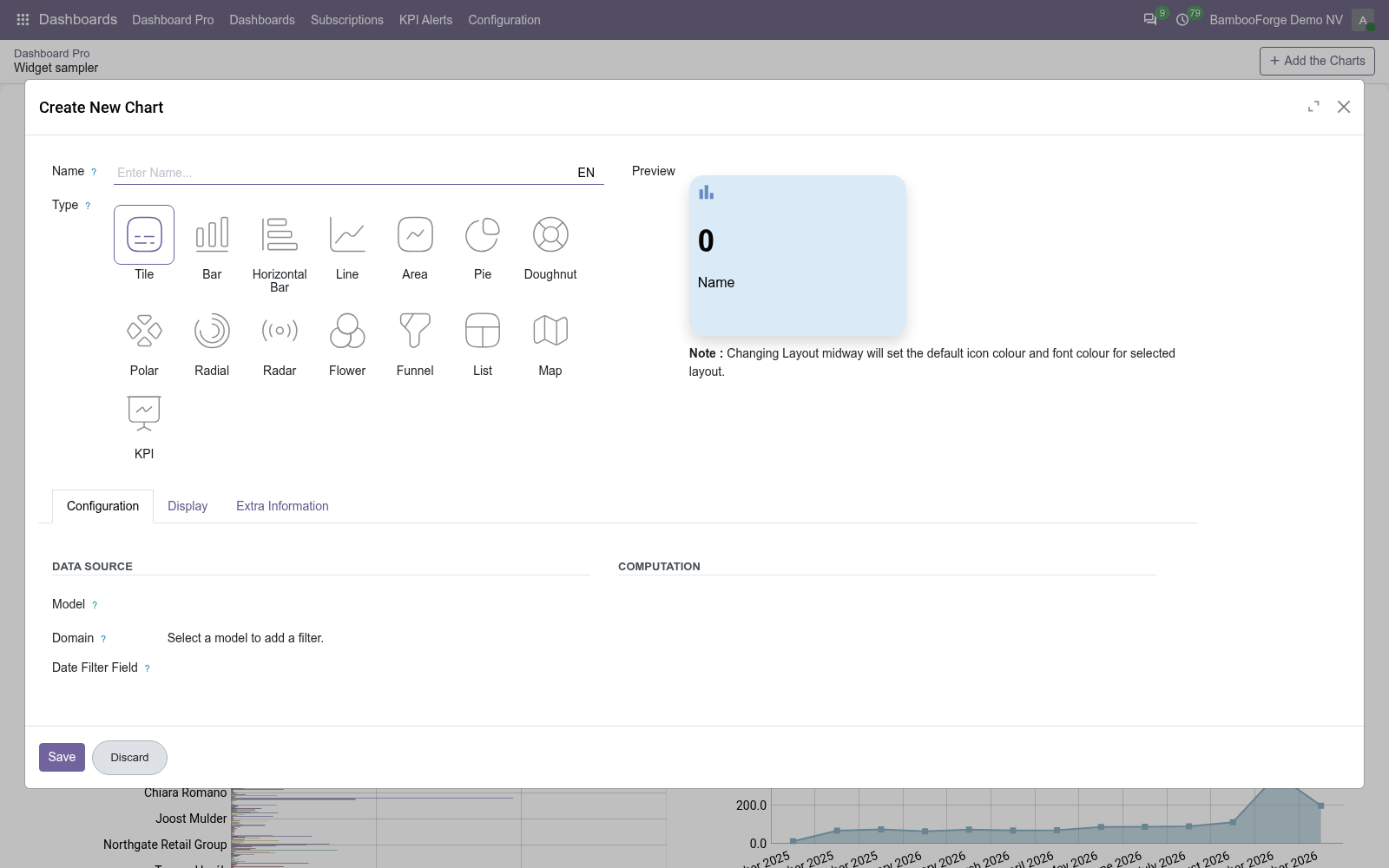
Task: Click the Dashboard Pro breadcrumb
Action: tap(52, 54)
